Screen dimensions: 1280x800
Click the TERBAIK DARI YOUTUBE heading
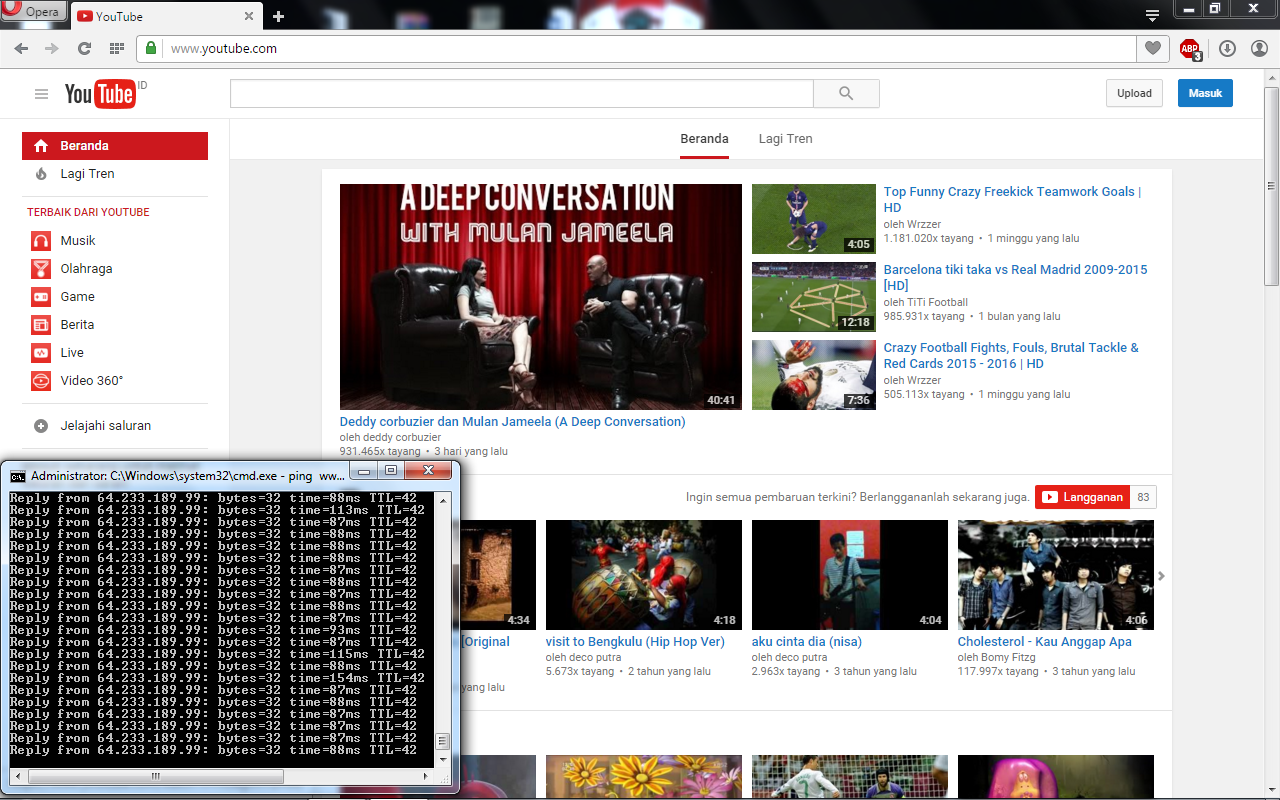coord(88,212)
